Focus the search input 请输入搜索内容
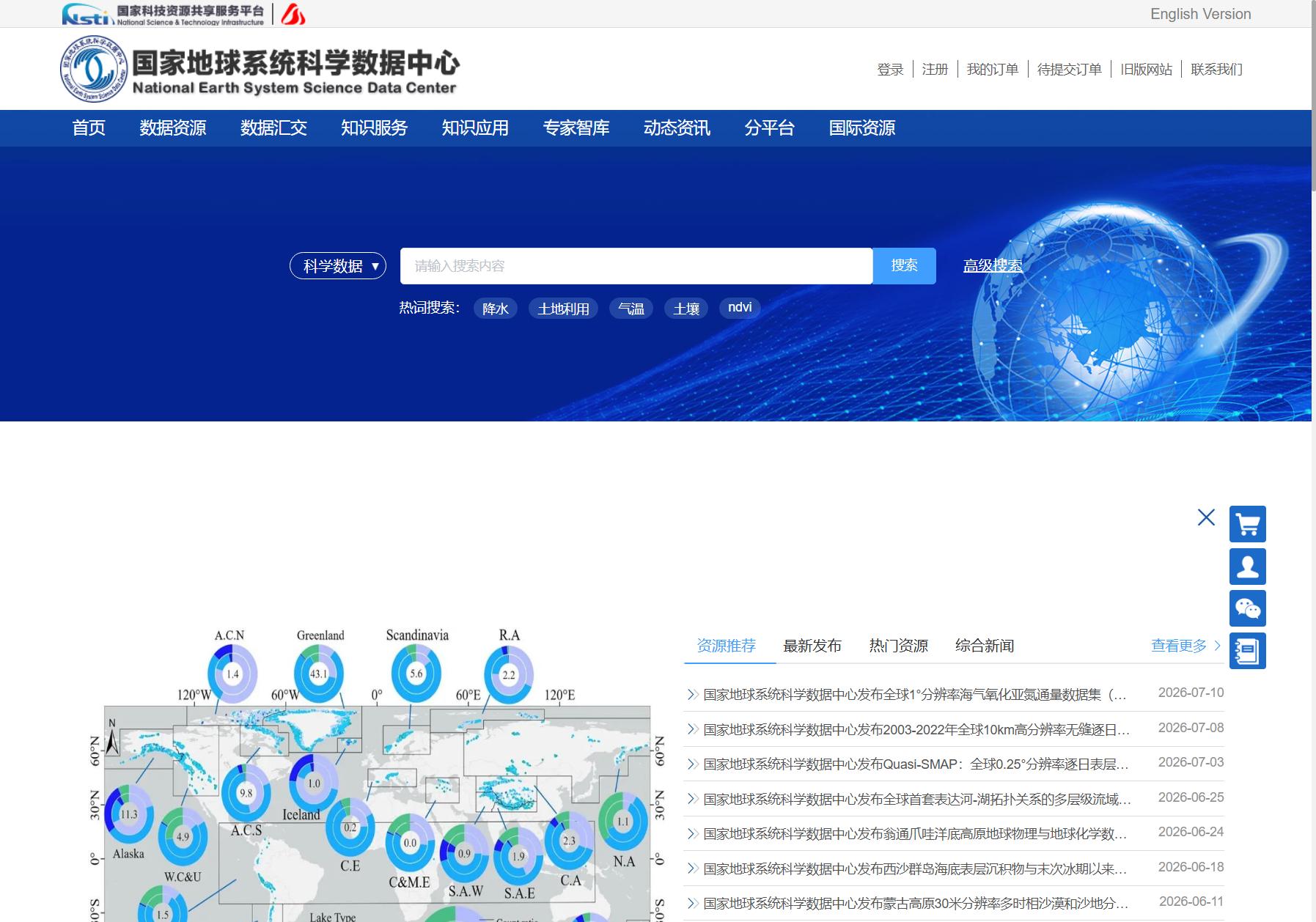1316x922 pixels. coord(636,265)
